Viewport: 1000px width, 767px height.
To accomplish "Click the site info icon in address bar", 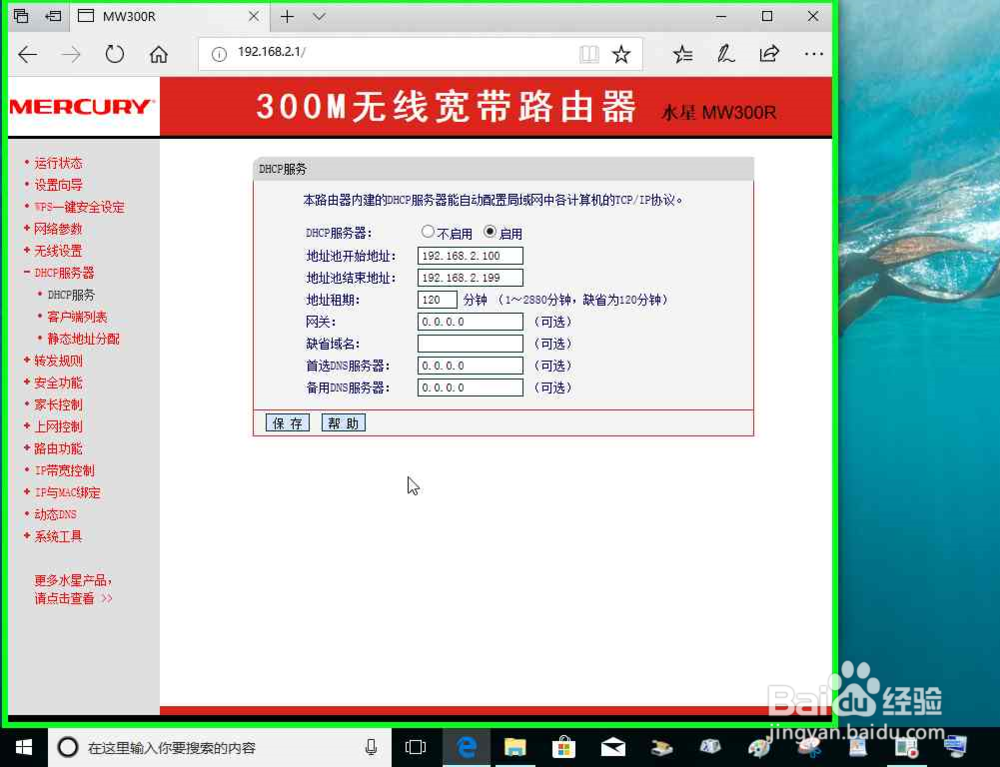I will [220, 55].
